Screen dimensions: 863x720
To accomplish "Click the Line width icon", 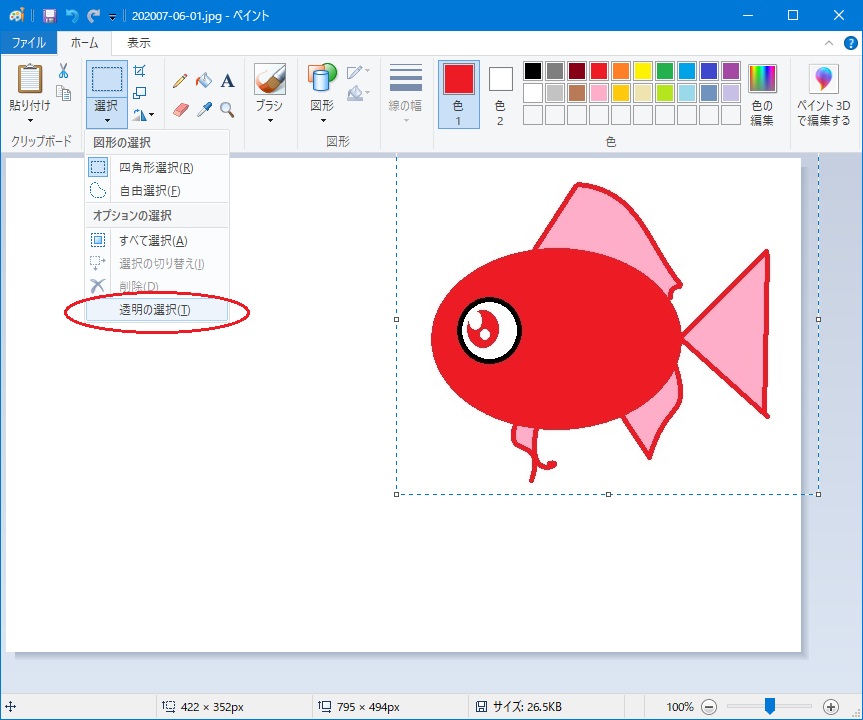I will (x=406, y=78).
